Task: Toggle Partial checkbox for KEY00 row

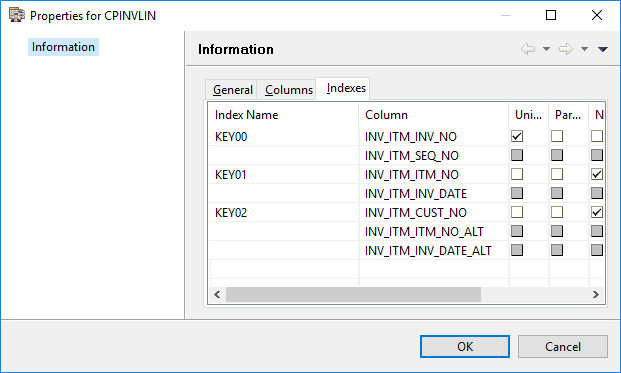Action: tap(557, 136)
